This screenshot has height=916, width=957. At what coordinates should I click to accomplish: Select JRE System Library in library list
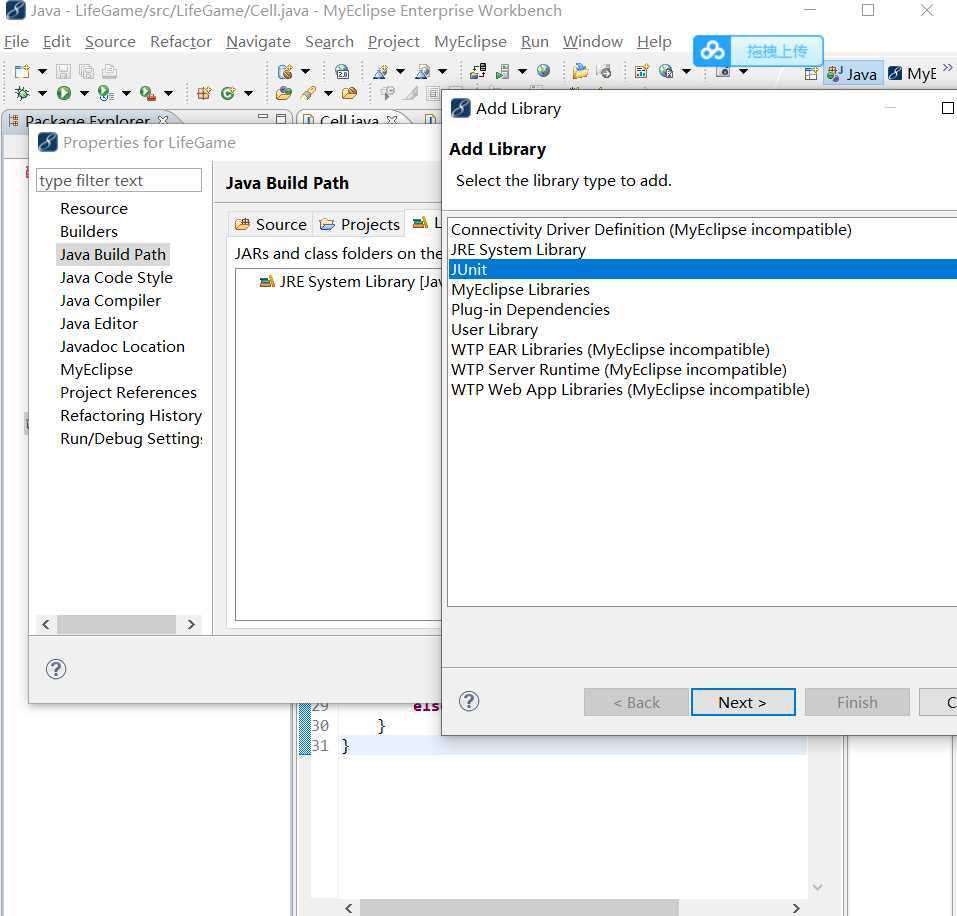coord(702,250)
